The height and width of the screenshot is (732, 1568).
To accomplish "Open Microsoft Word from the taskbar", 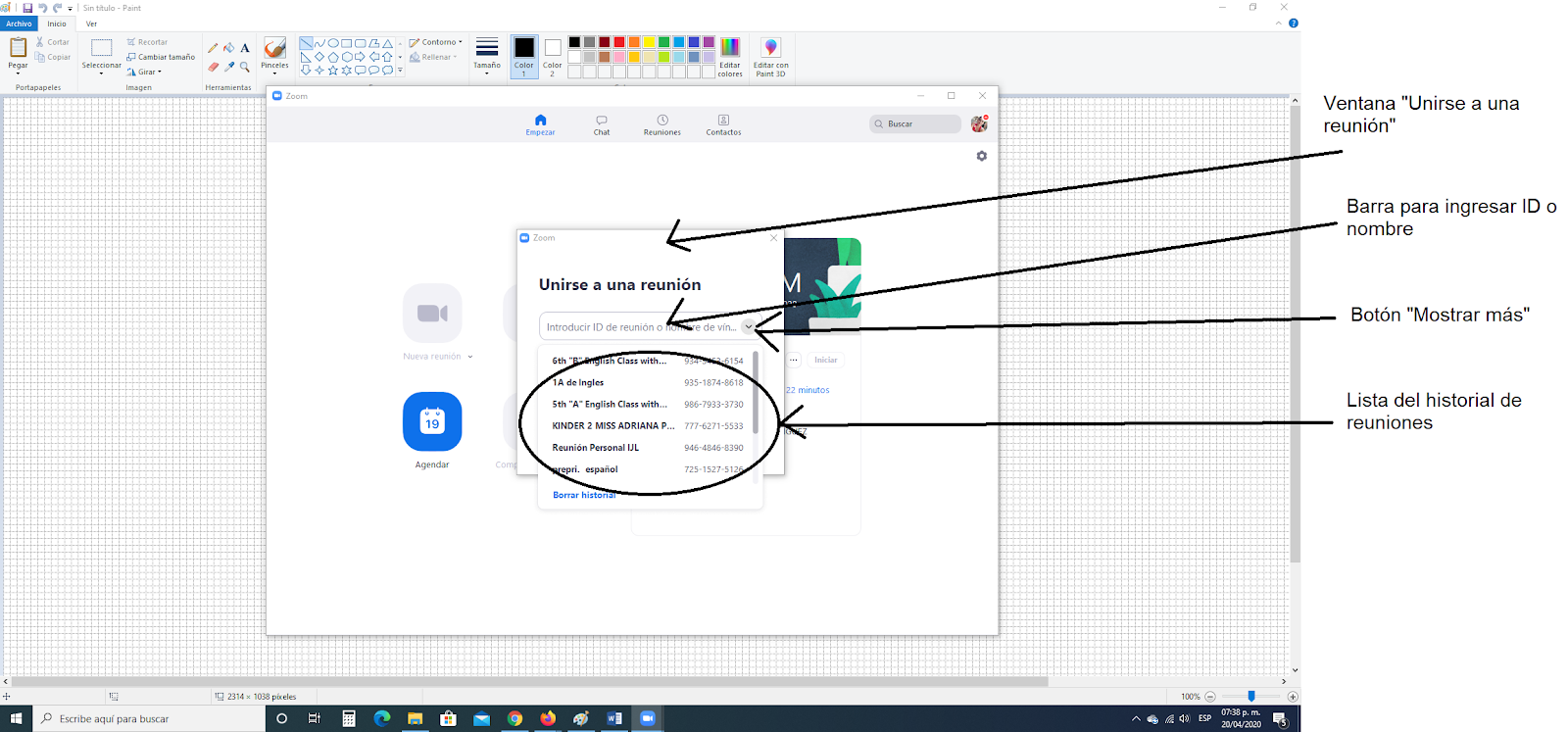I will pos(614,718).
